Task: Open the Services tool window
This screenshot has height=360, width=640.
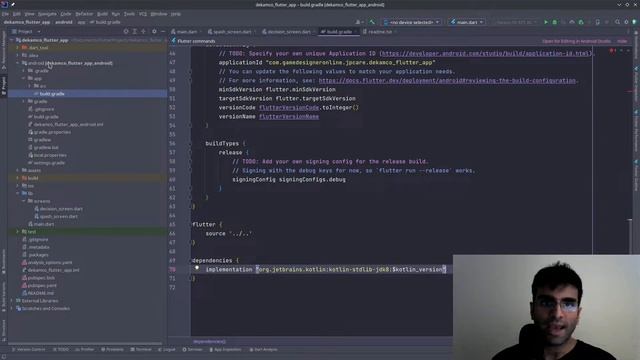Action: point(192,350)
